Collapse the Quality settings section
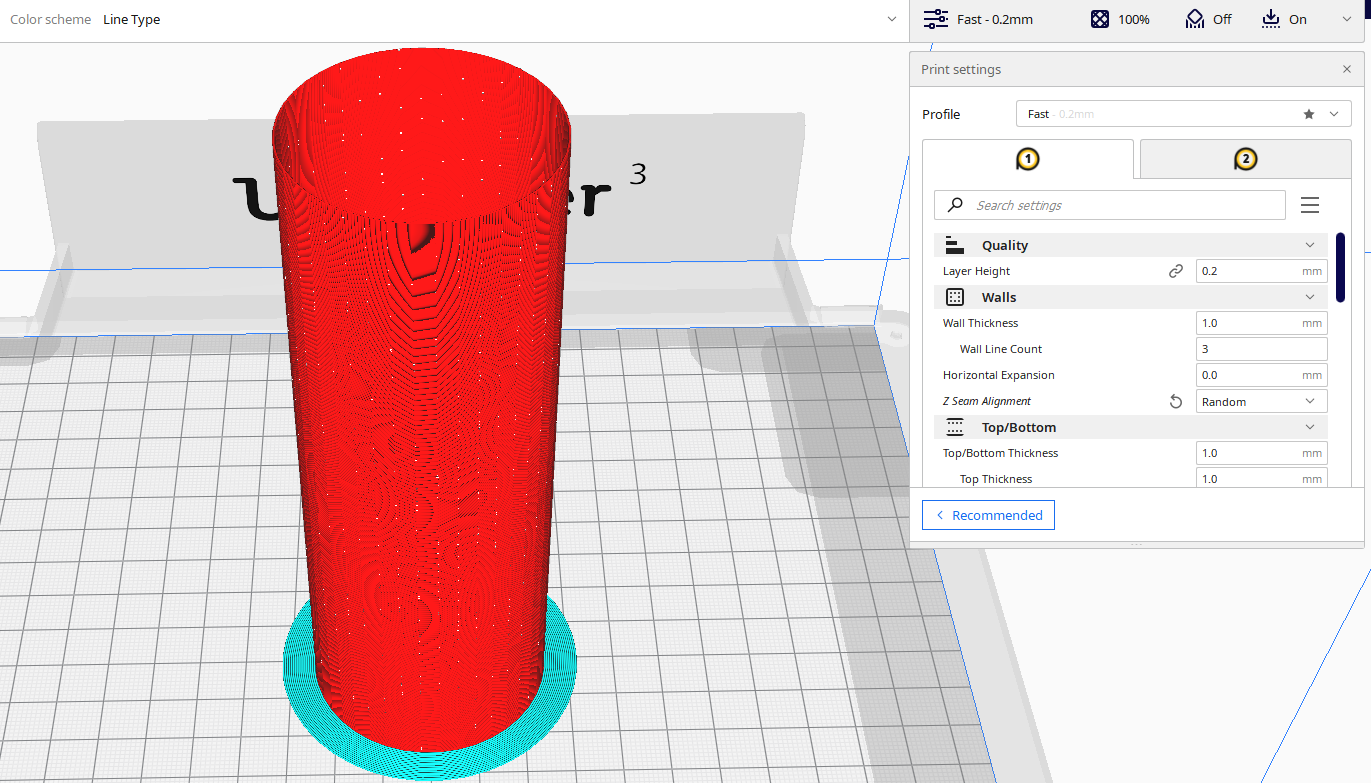 (1310, 245)
